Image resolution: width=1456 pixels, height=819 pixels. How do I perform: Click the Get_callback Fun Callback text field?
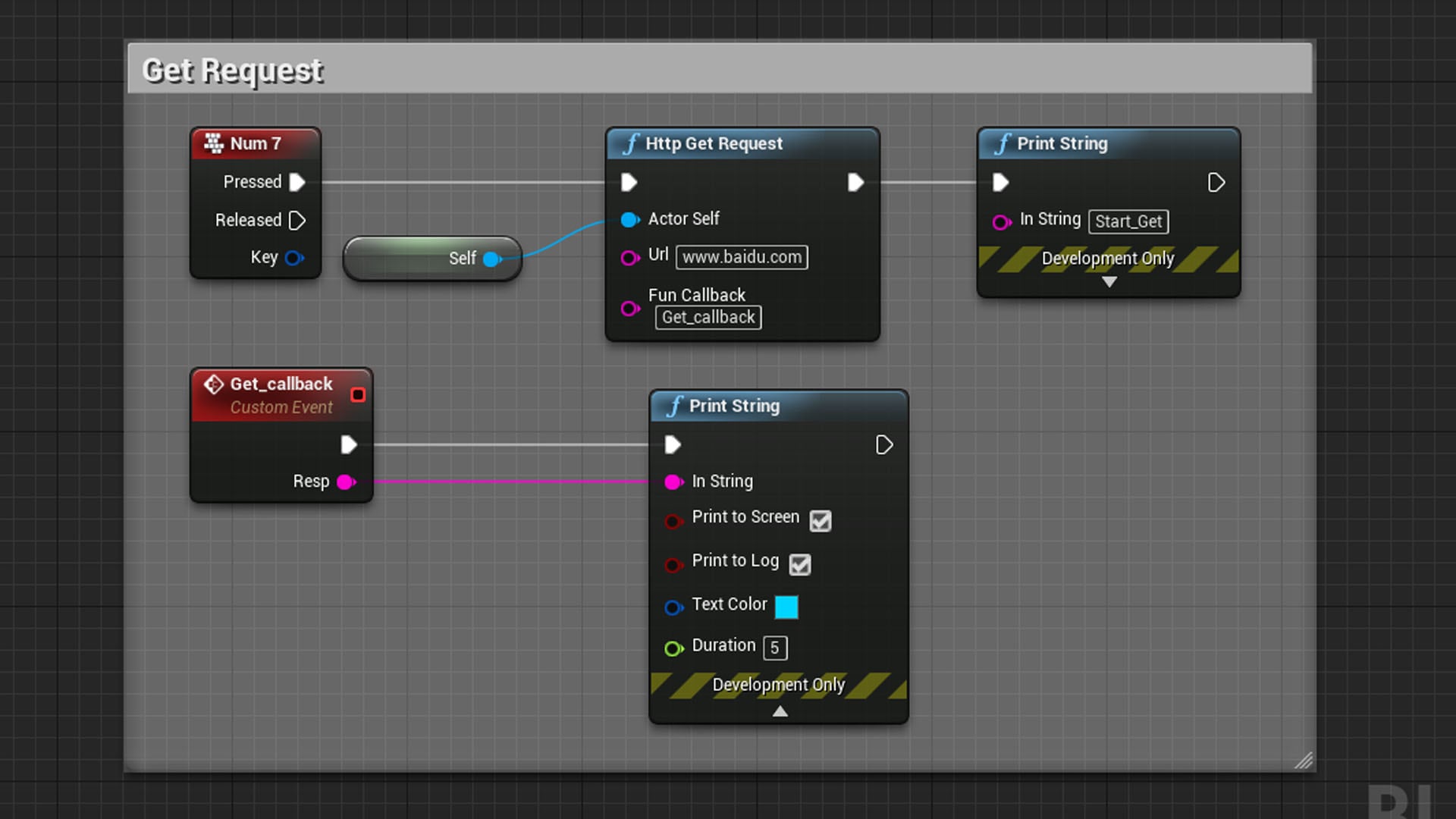(x=708, y=318)
